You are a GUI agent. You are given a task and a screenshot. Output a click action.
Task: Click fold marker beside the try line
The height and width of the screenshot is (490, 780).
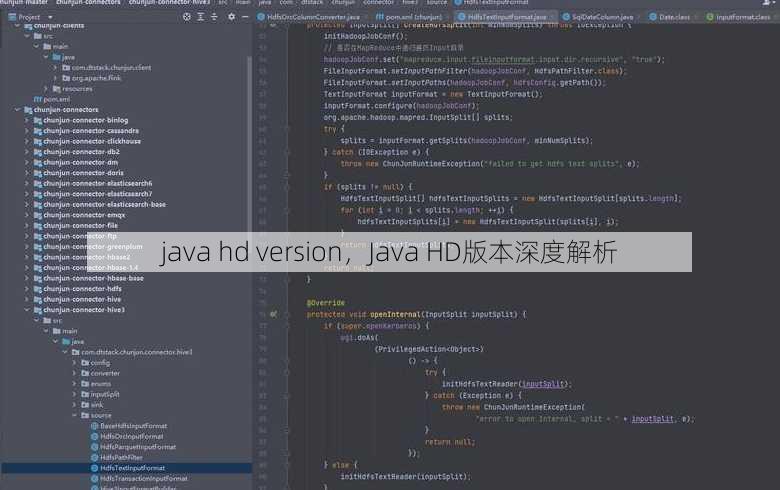tap(287, 129)
